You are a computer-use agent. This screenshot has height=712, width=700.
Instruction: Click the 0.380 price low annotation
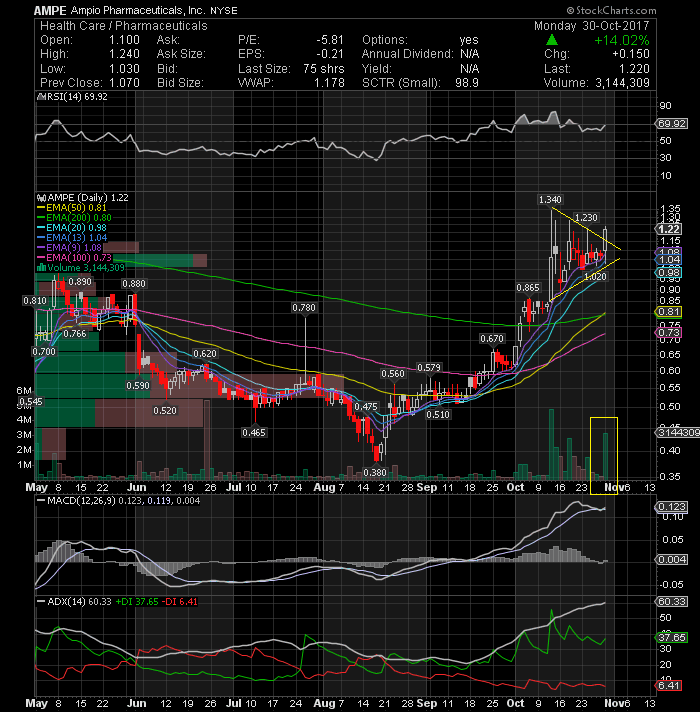pos(375,472)
